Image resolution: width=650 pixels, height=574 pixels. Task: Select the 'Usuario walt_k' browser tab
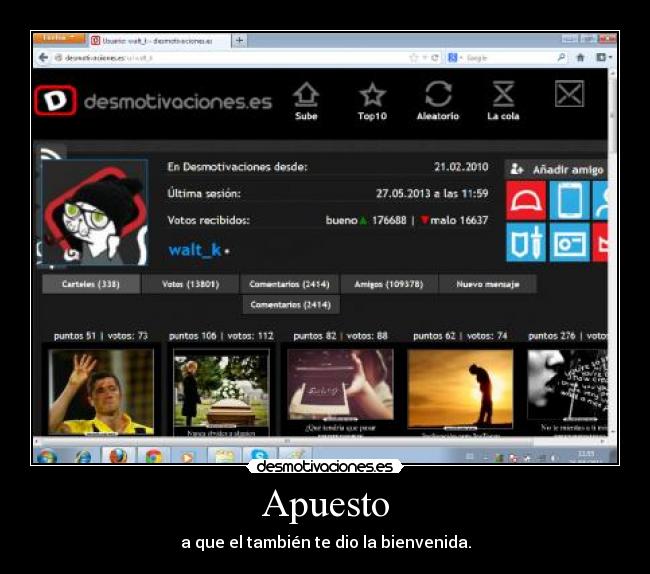159,41
